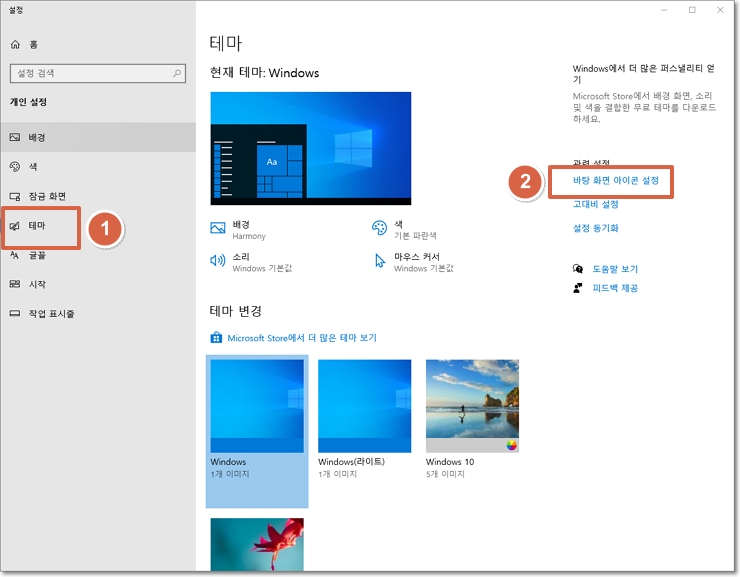Image resolution: width=740 pixels, height=577 pixels.
Task: Click the Home (홈) icon in sidebar
Action: click(x=15, y=44)
